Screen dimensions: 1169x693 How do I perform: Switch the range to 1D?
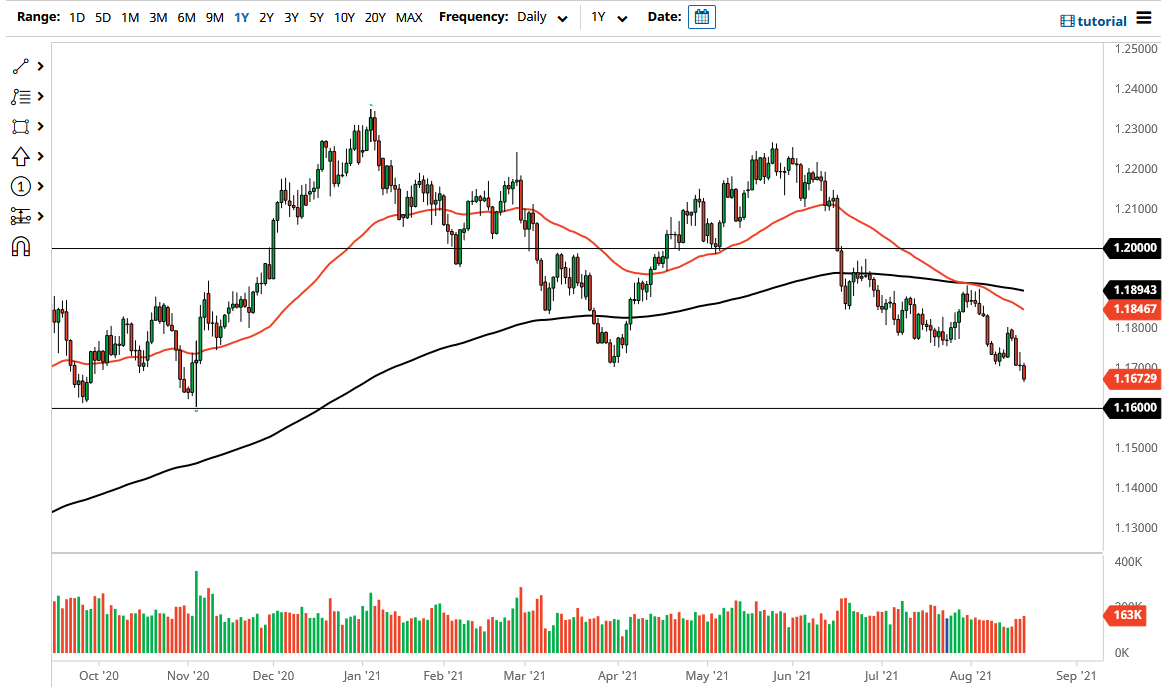click(77, 17)
